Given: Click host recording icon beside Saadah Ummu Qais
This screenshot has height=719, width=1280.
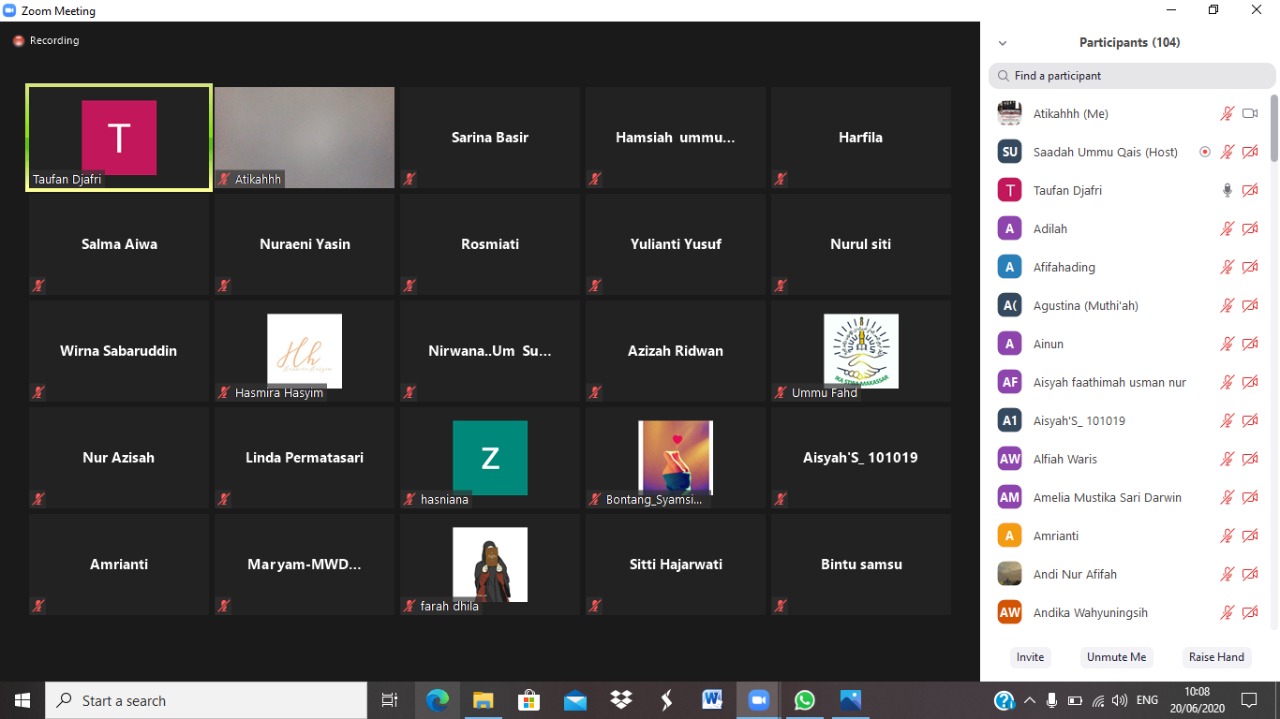Looking at the screenshot, I should (1205, 152).
